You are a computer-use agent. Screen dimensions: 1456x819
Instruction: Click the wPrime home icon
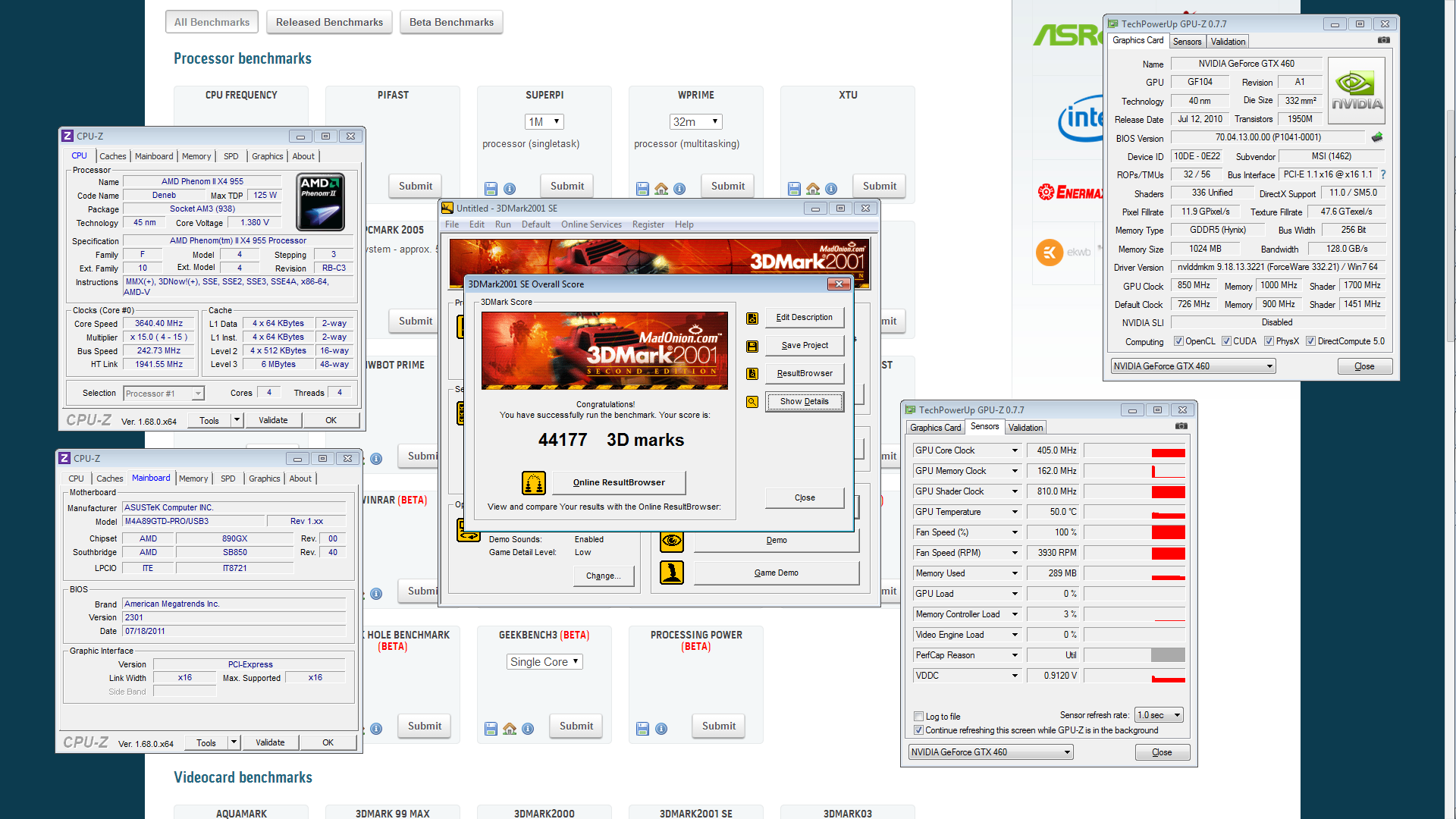click(x=661, y=189)
